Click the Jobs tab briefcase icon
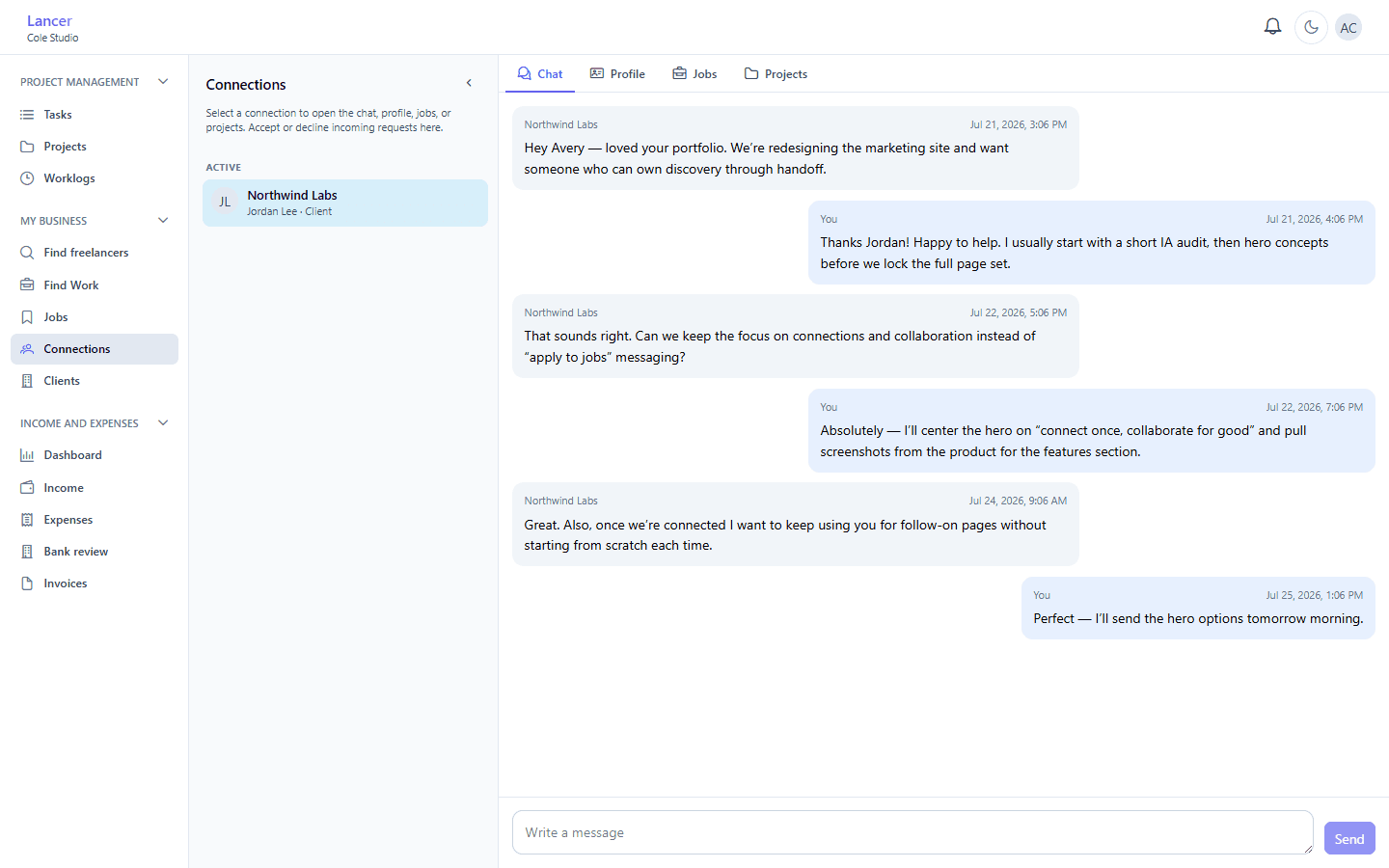The height and width of the screenshot is (868, 1389). (x=680, y=73)
